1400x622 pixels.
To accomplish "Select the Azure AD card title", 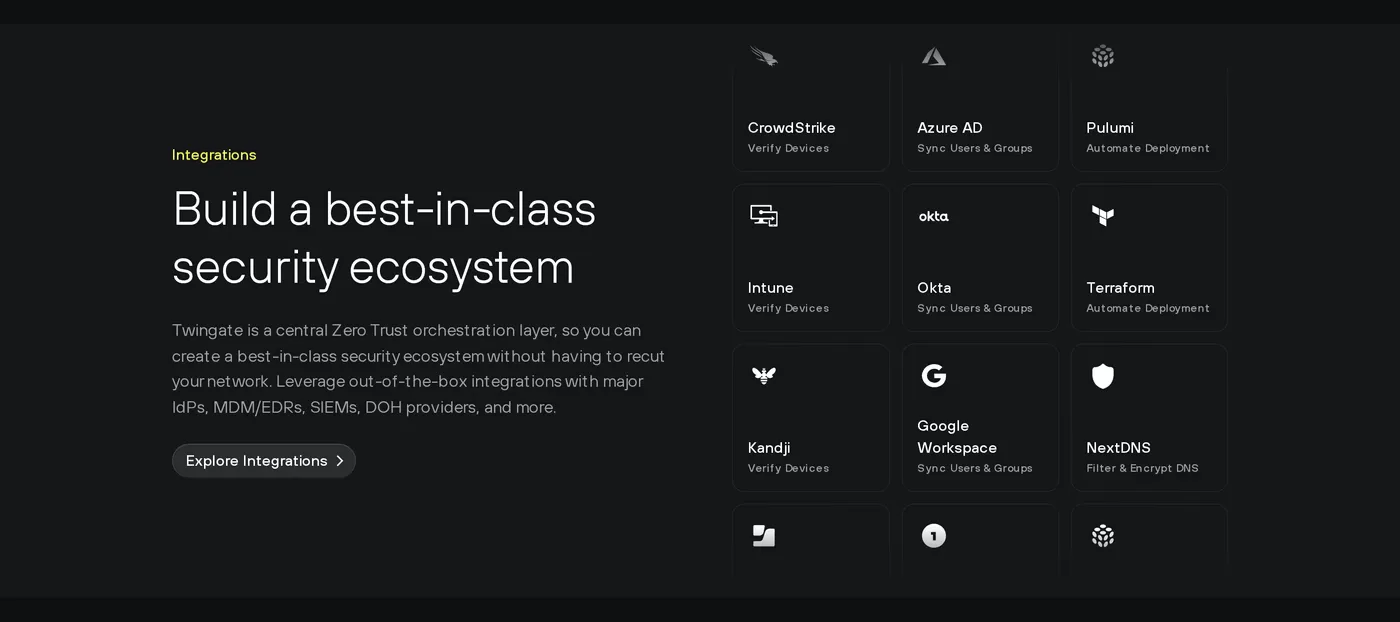I will [x=950, y=128].
